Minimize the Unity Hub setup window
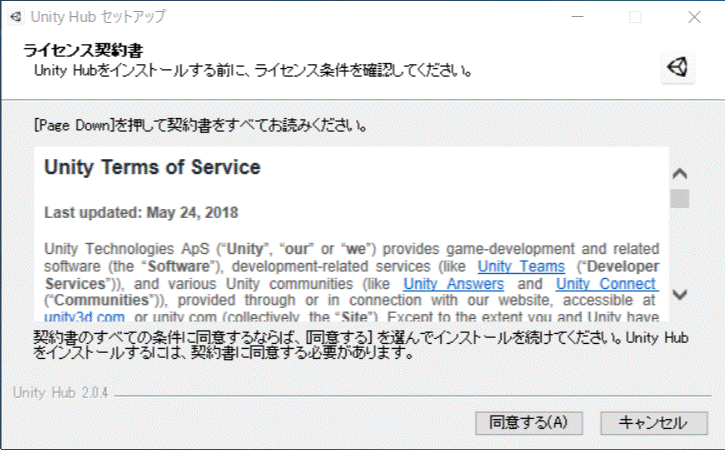725x450 pixels. click(x=577, y=17)
